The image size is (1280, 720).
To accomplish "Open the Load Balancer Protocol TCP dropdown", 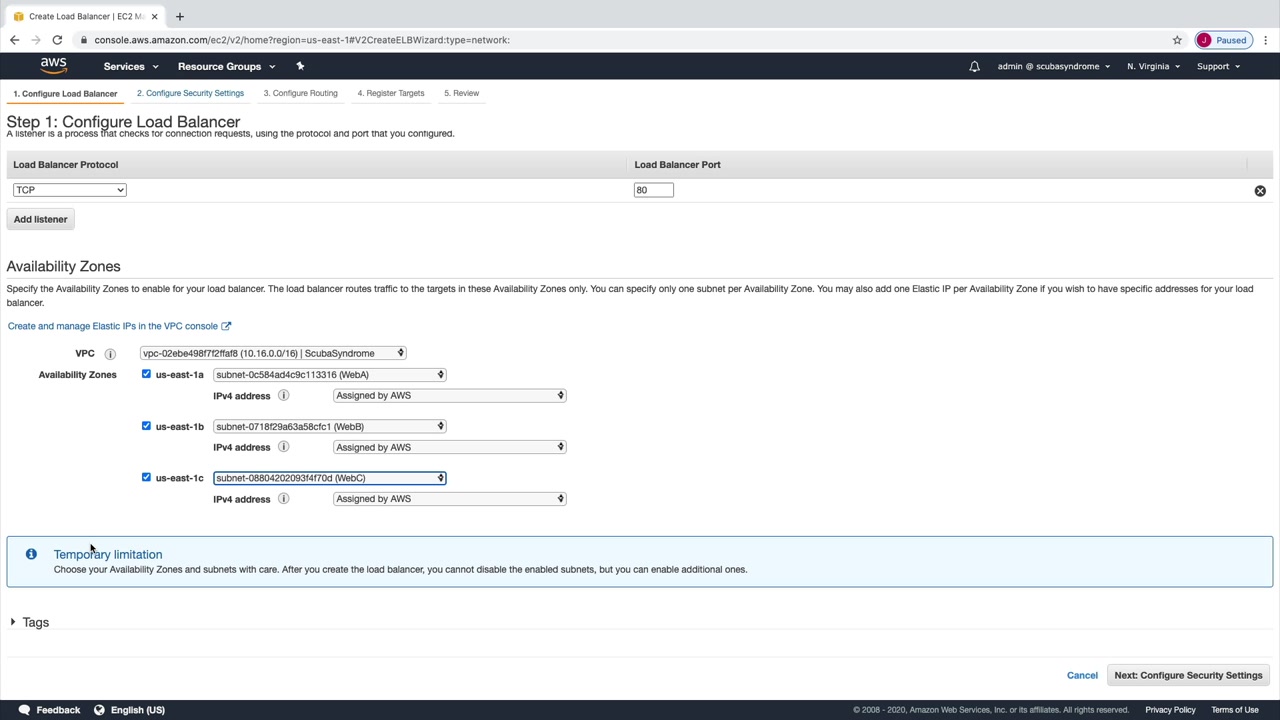I will pyautogui.click(x=70, y=190).
